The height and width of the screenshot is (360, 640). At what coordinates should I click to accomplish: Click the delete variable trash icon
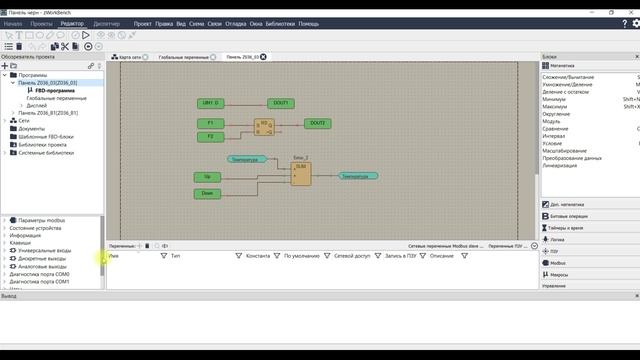coord(147,246)
